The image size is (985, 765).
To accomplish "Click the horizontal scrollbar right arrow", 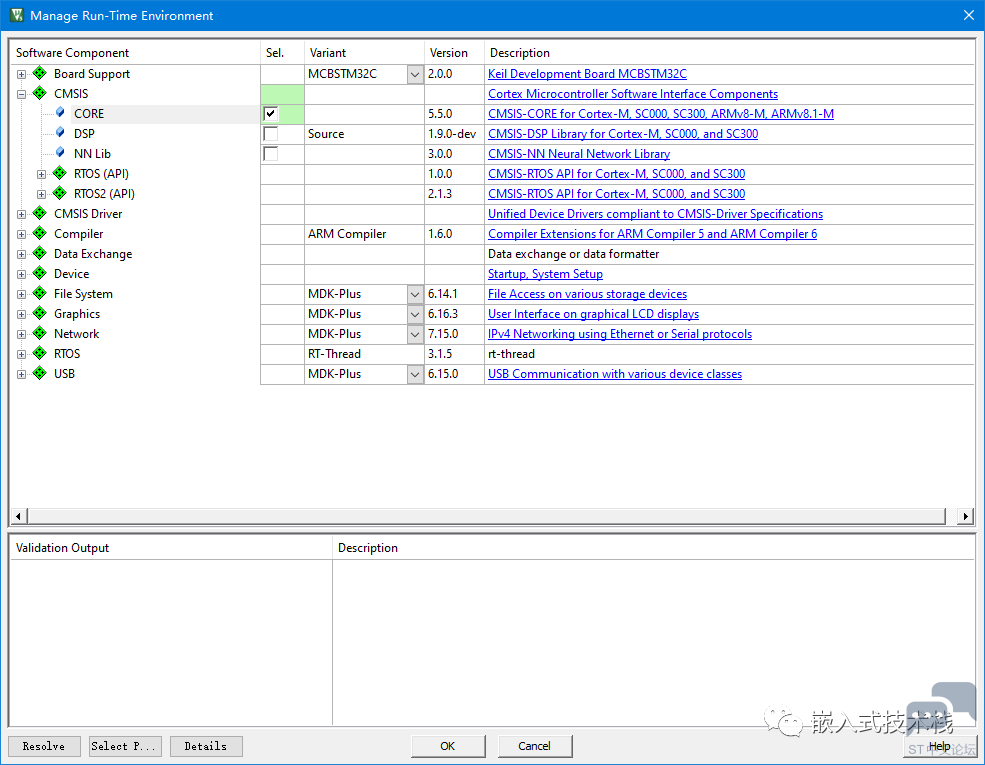I will tap(966, 516).
